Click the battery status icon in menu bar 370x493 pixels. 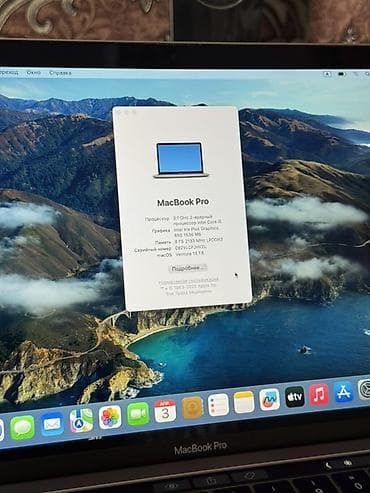click(x=342, y=74)
